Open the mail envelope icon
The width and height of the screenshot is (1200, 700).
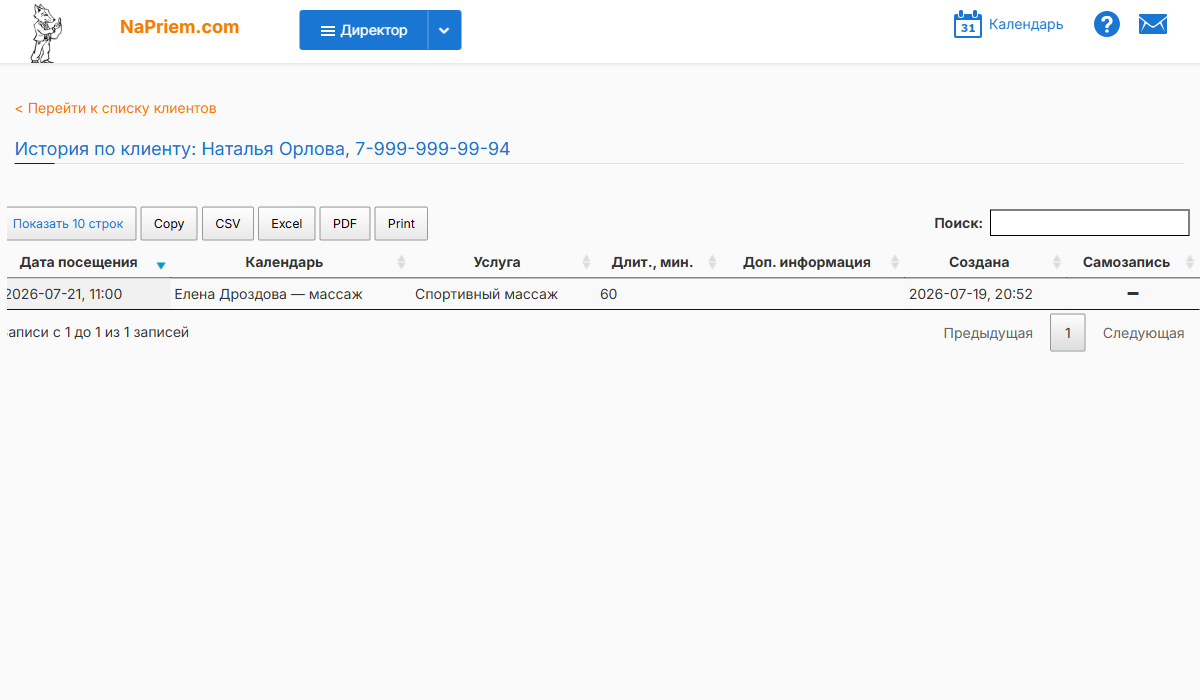click(1153, 24)
